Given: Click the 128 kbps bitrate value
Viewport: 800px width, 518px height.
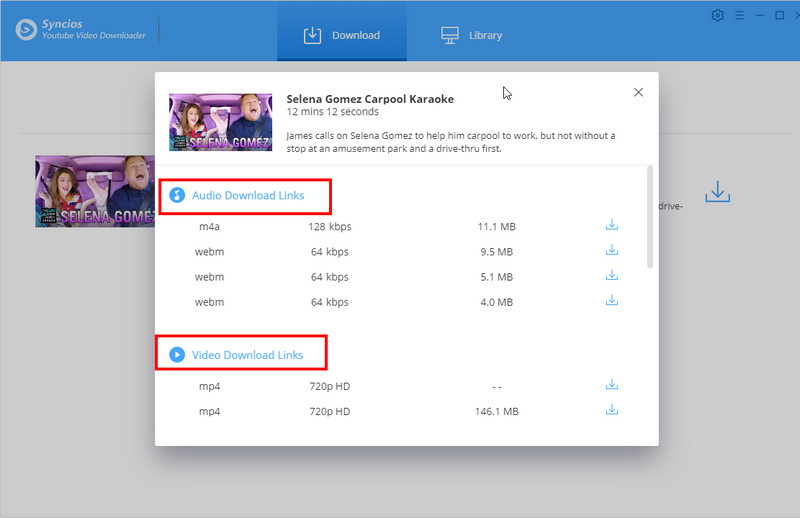Looking at the screenshot, I should 330,227.
